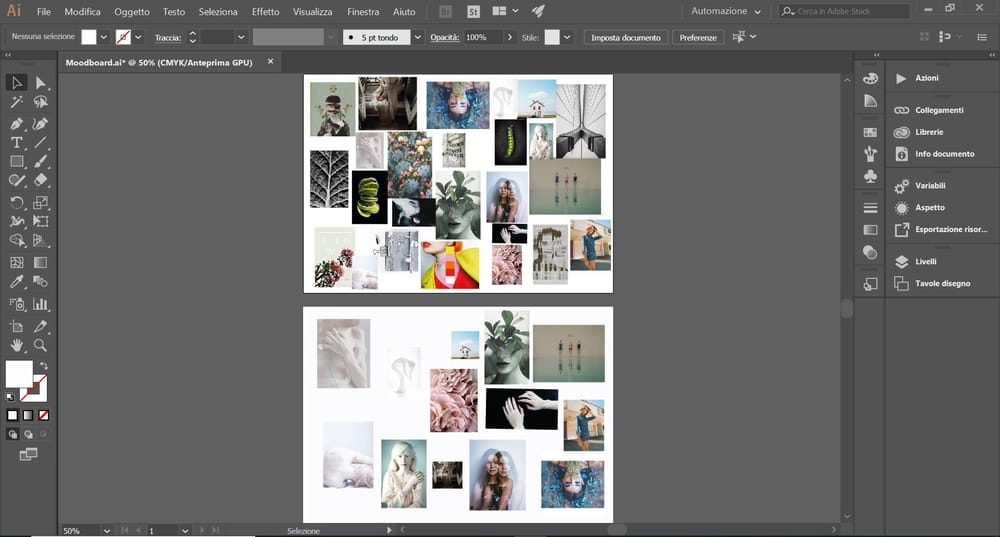Select the Line Segment tool
1000x537 pixels.
[40, 143]
